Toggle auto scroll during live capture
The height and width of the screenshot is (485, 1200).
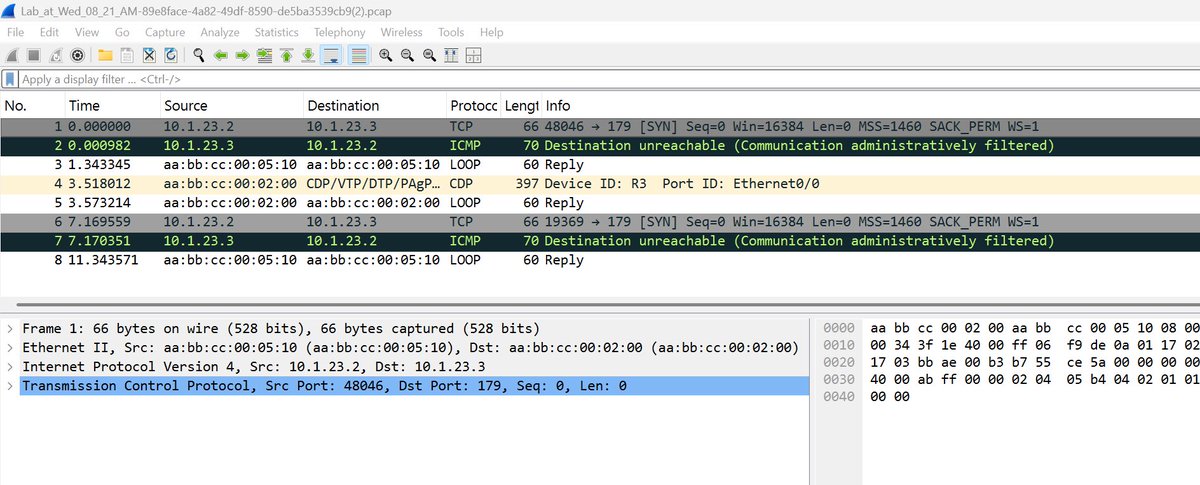click(332, 54)
